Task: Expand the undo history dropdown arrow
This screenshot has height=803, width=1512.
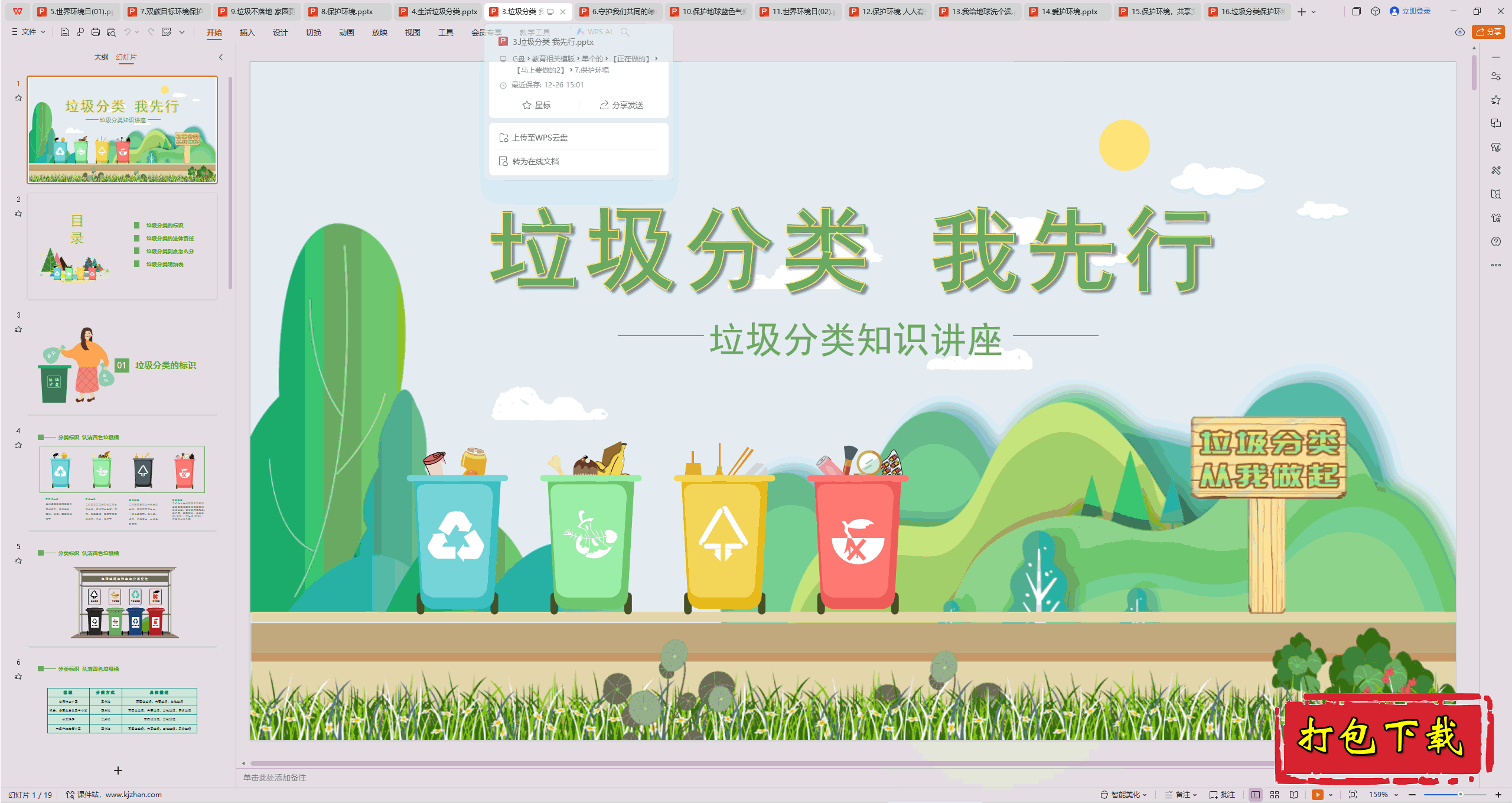Action: point(137,32)
